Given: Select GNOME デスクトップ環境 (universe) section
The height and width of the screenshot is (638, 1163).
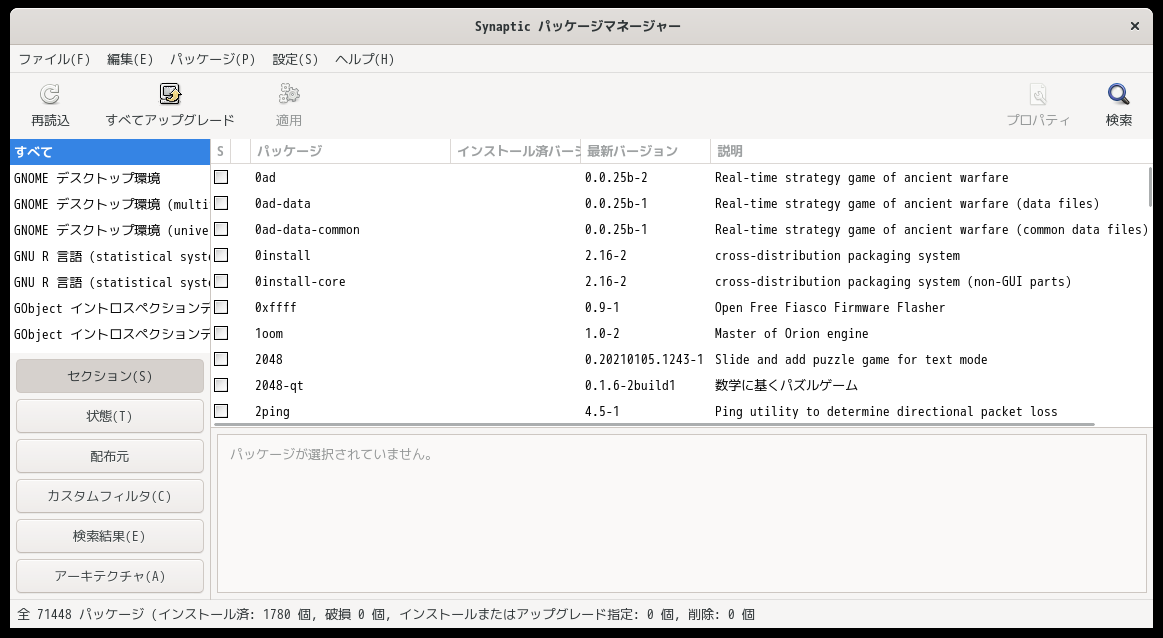Looking at the screenshot, I should 110,230.
